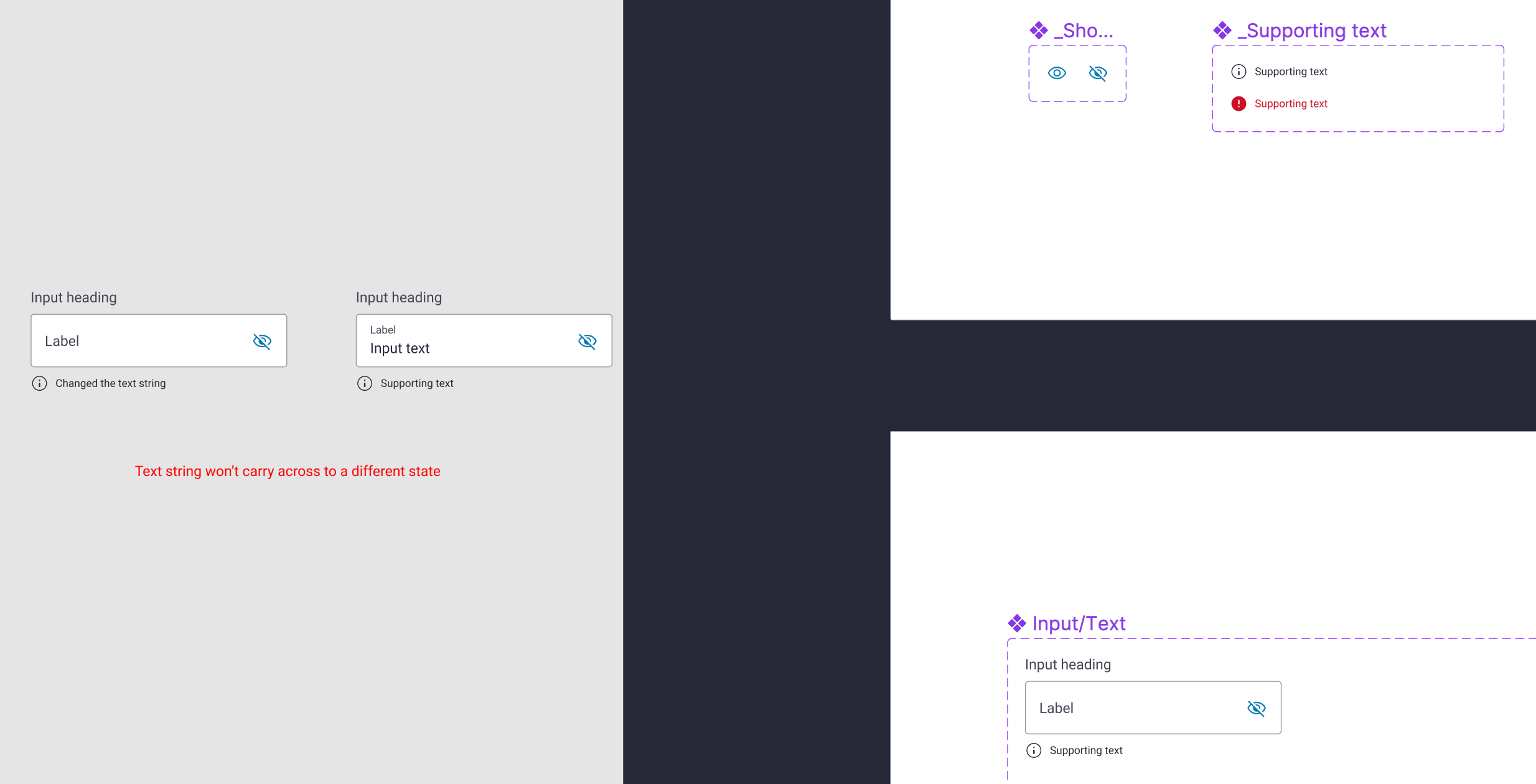The width and height of the screenshot is (1536, 784).
Task: Click 'Input heading' label above right input
Action: coord(398,296)
